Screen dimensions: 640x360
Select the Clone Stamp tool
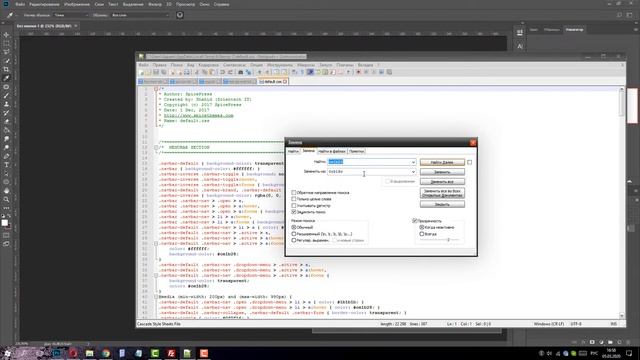[x=6, y=104]
